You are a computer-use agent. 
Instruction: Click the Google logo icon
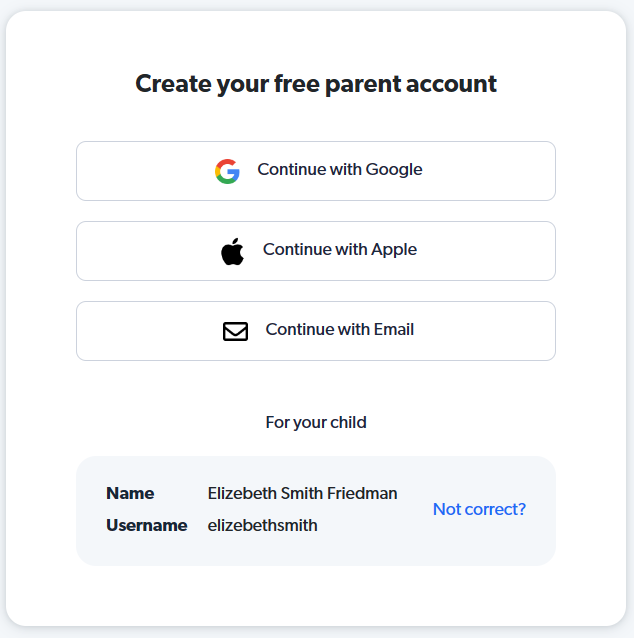[227, 171]
